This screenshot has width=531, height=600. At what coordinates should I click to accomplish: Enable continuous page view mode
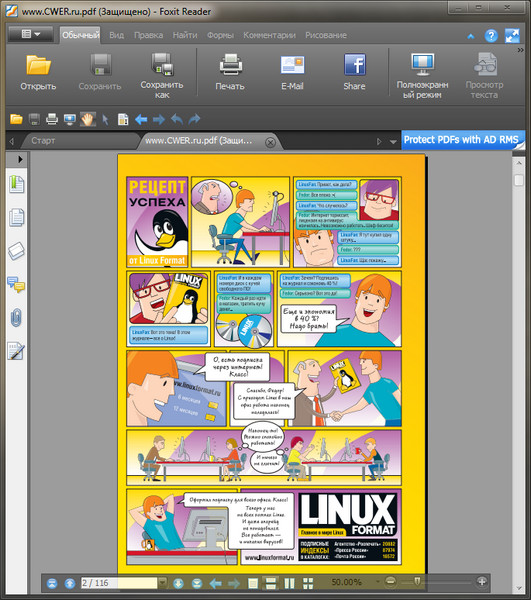[271, 583]
